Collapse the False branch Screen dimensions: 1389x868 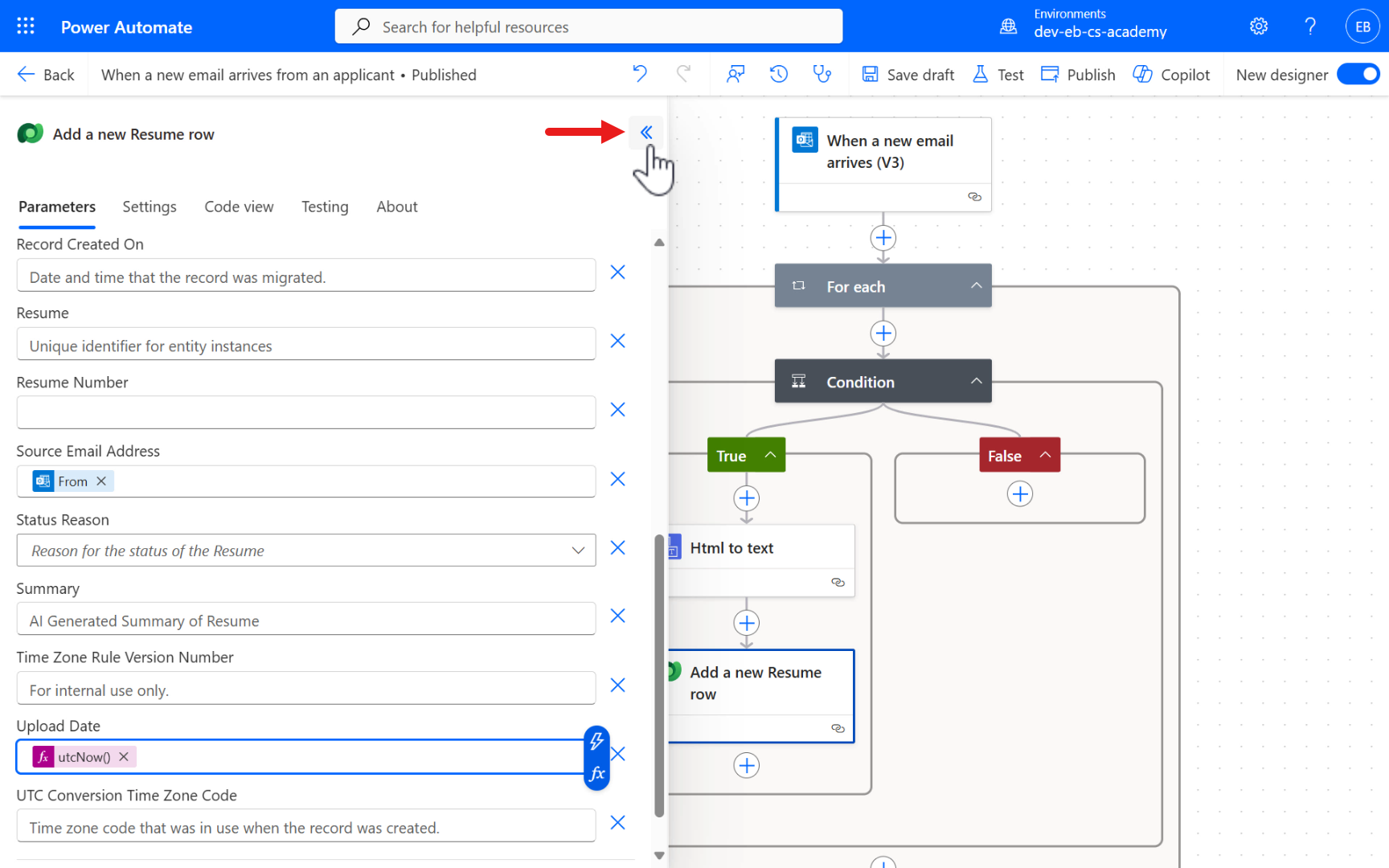[x=1045, y=455]
